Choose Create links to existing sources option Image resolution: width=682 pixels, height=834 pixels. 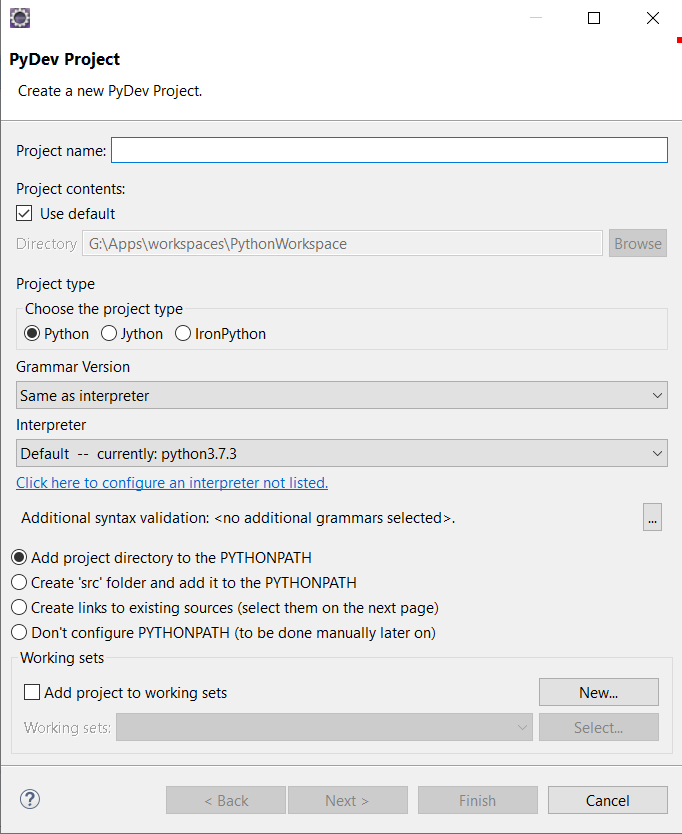click(19, 607)
